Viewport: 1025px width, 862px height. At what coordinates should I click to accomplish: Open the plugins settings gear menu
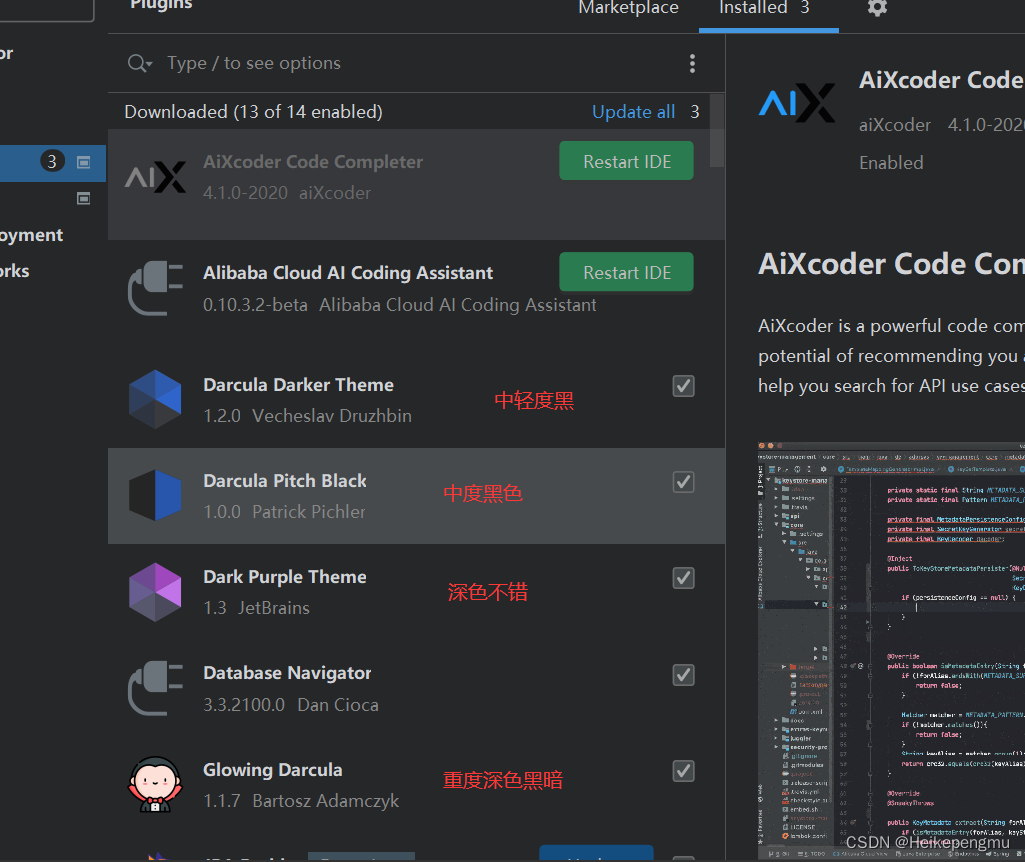(877, 8)
